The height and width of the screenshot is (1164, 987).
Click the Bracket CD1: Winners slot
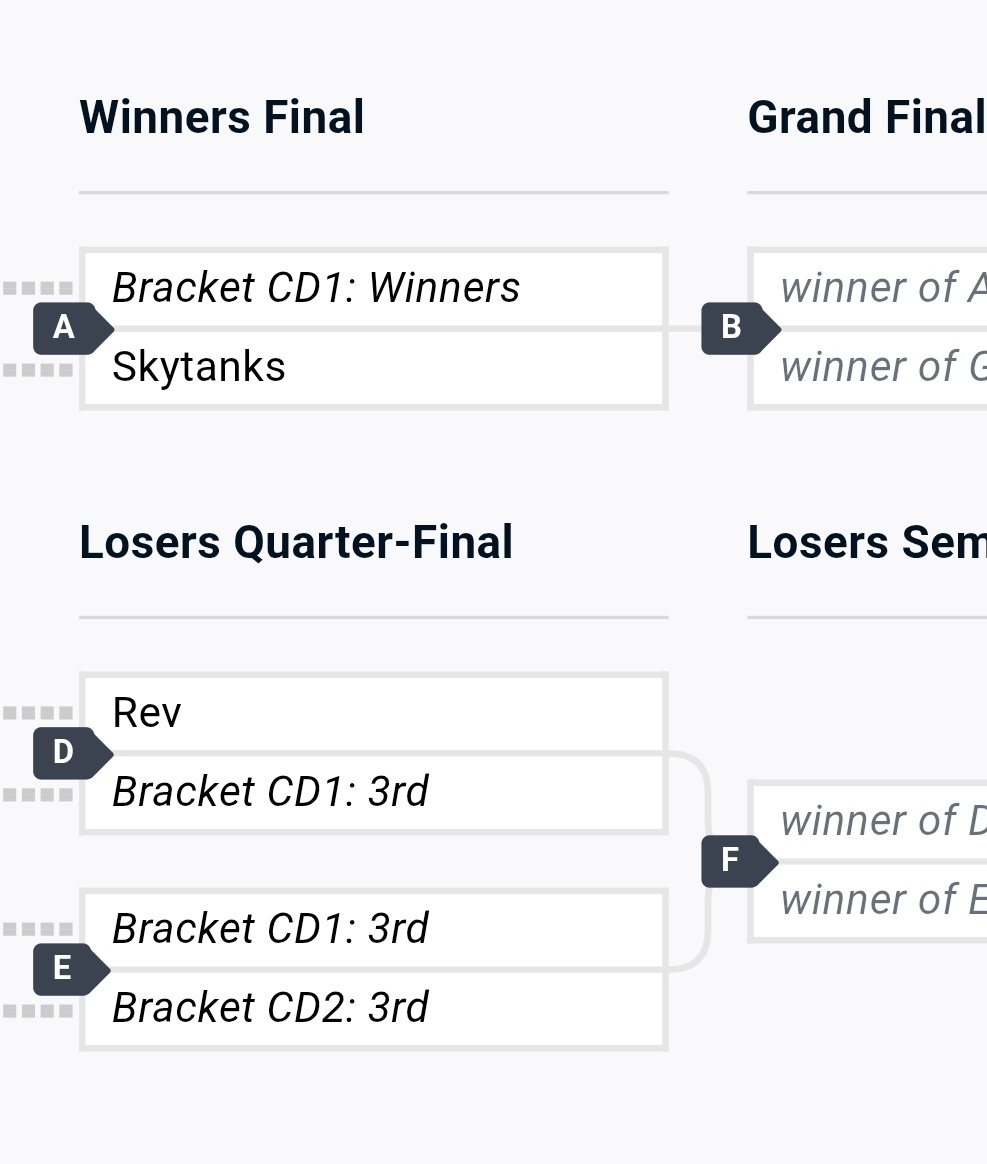pyautogui.click(x=374, y=288)
